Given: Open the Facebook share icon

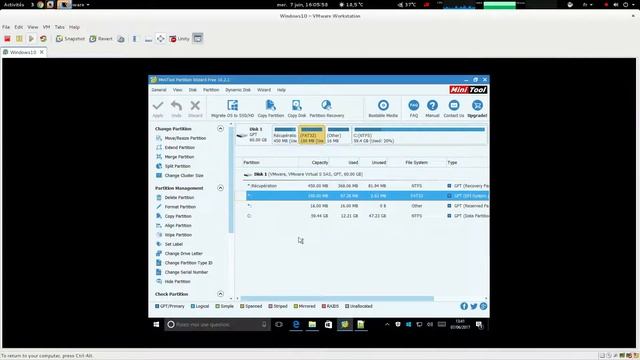Looking at the screenshot, I should (x=464, y=306).
